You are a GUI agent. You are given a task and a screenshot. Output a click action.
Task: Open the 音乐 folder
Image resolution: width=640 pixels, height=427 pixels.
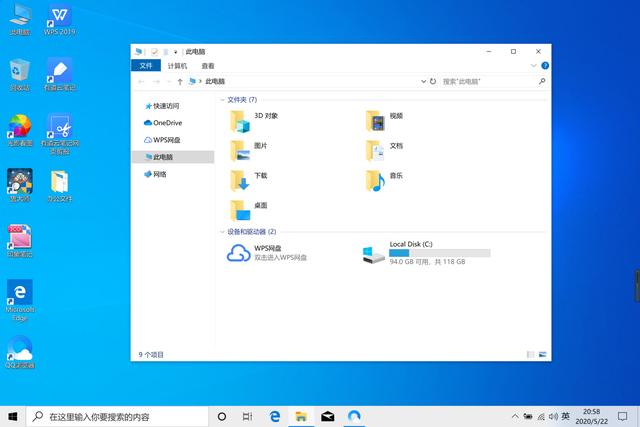384,181
